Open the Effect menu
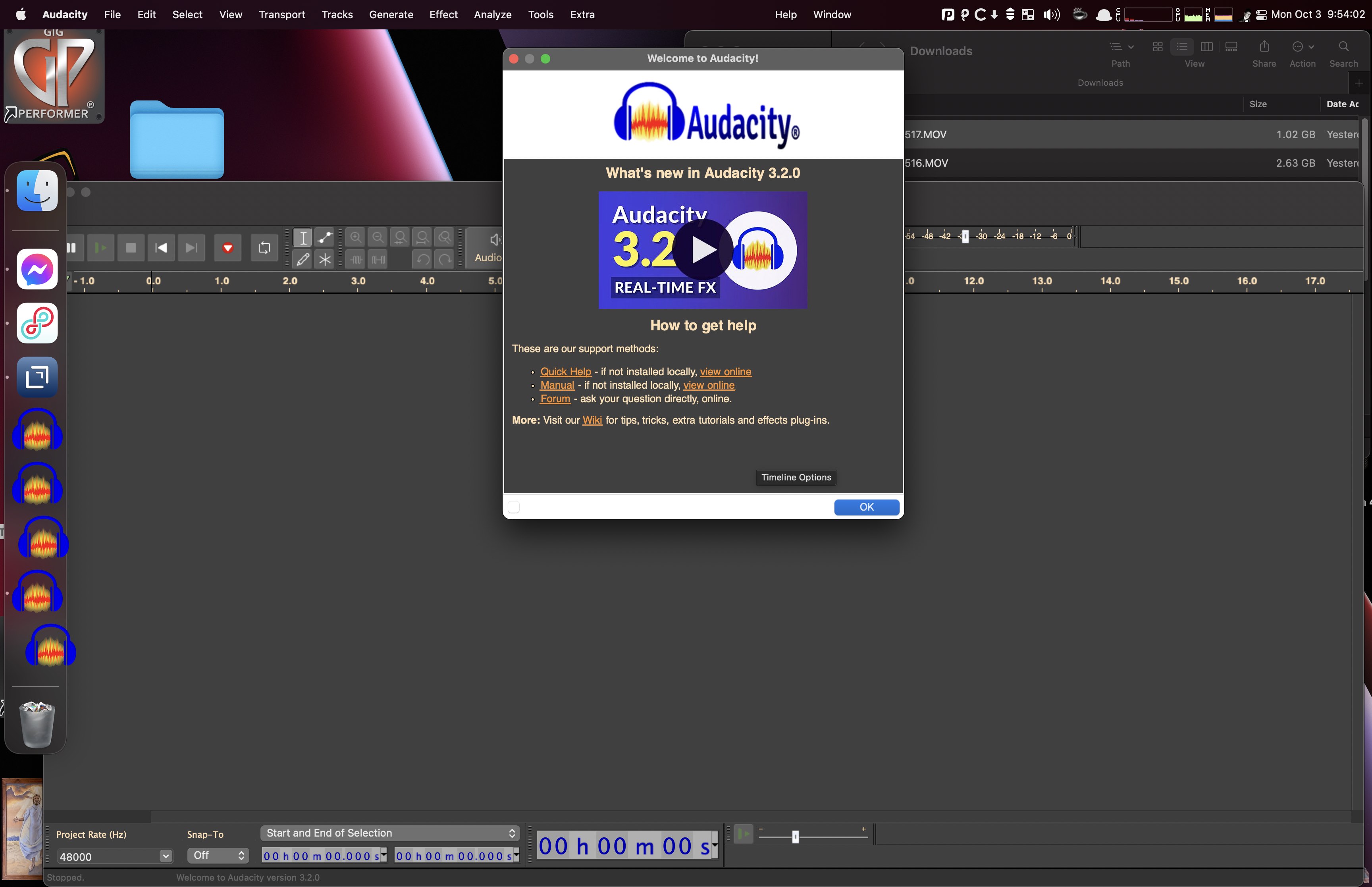This screenshot has width=1372, height=887. tap(443, 14)
